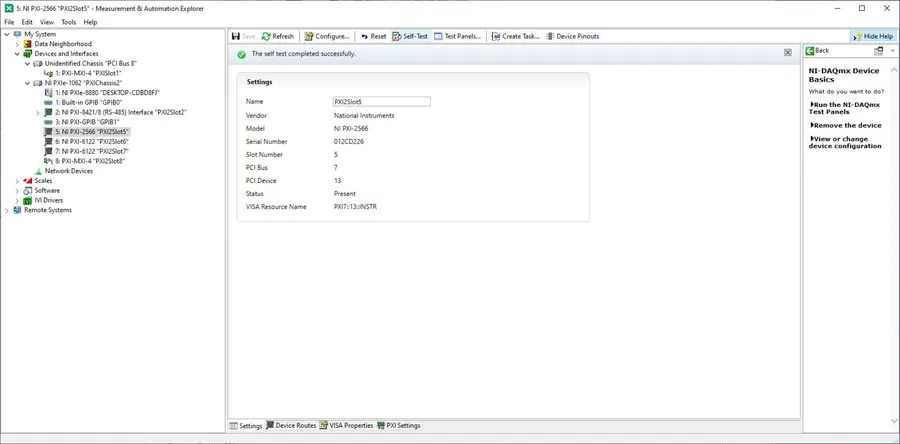Dismiss the self test success message
The height and width of the screenshot is (444, 900).
coord(788,52)
